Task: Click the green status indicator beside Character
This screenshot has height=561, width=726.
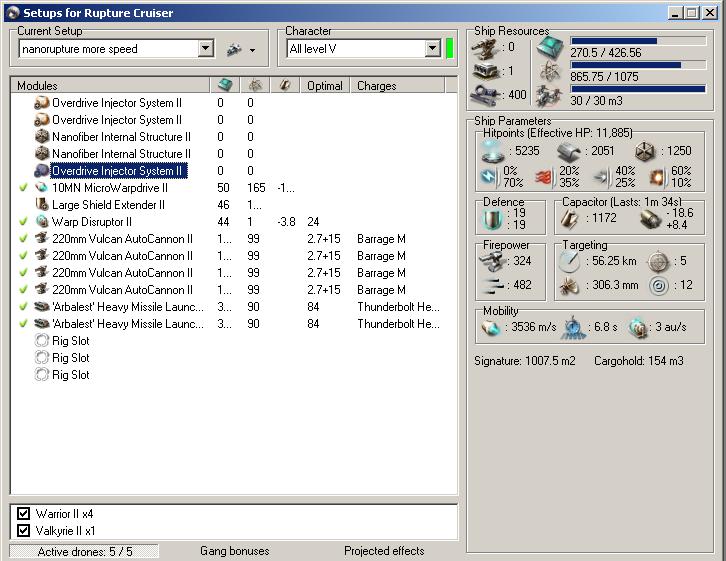Action: click(x=449, y=49)
